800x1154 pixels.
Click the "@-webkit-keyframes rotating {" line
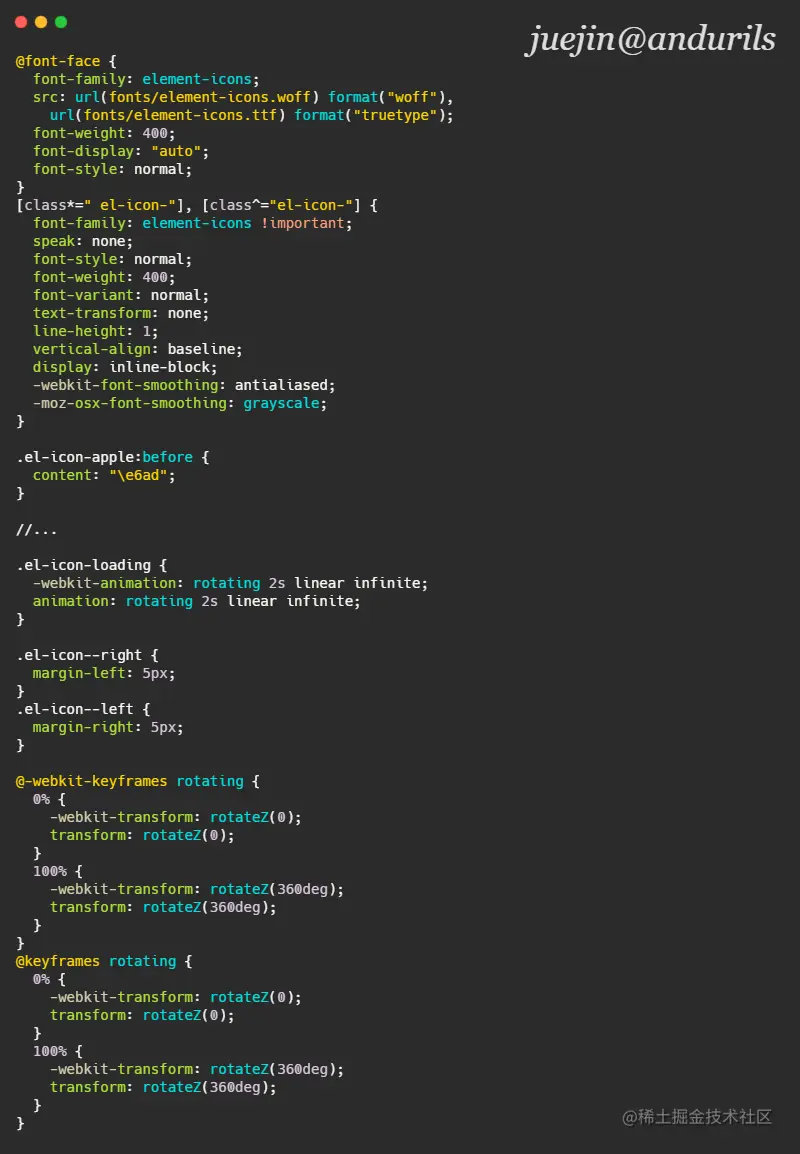pyautogui.click(x=138, y=781)
